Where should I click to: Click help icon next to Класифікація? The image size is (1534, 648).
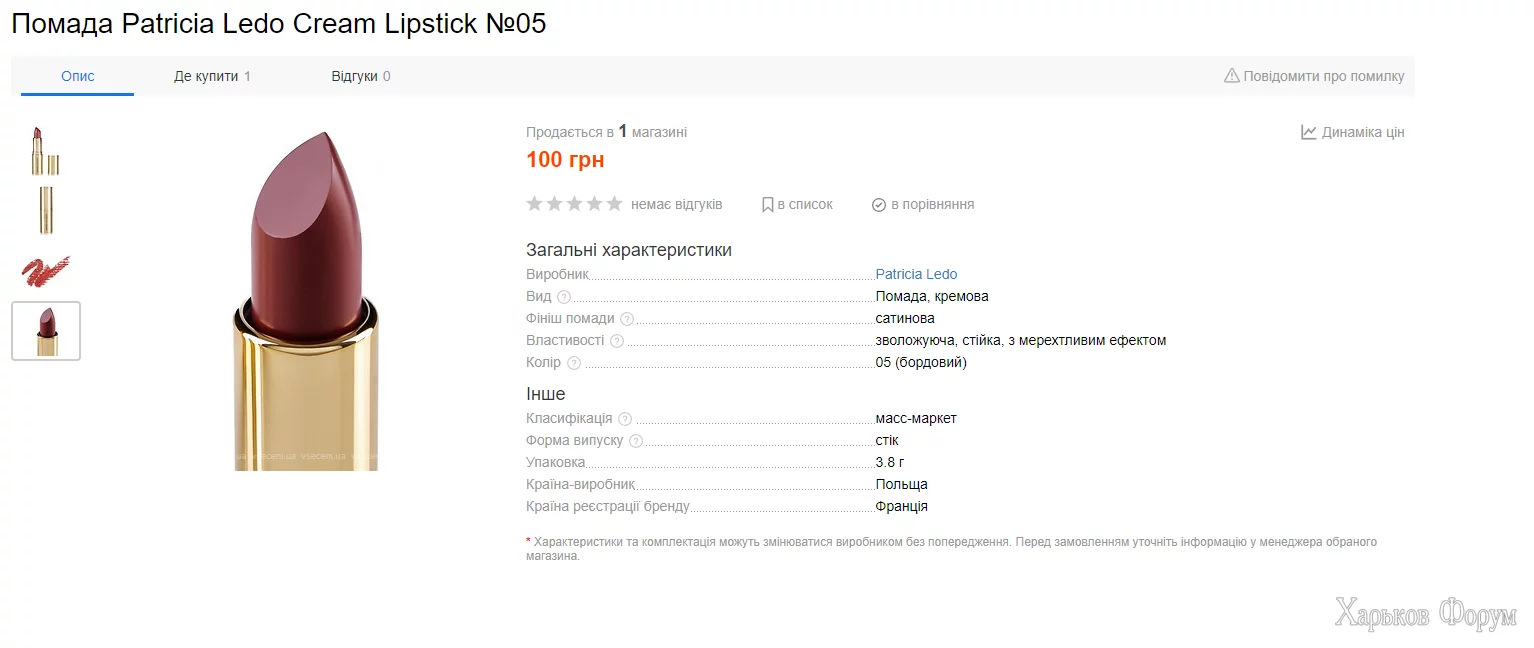(x=625, y=419)
